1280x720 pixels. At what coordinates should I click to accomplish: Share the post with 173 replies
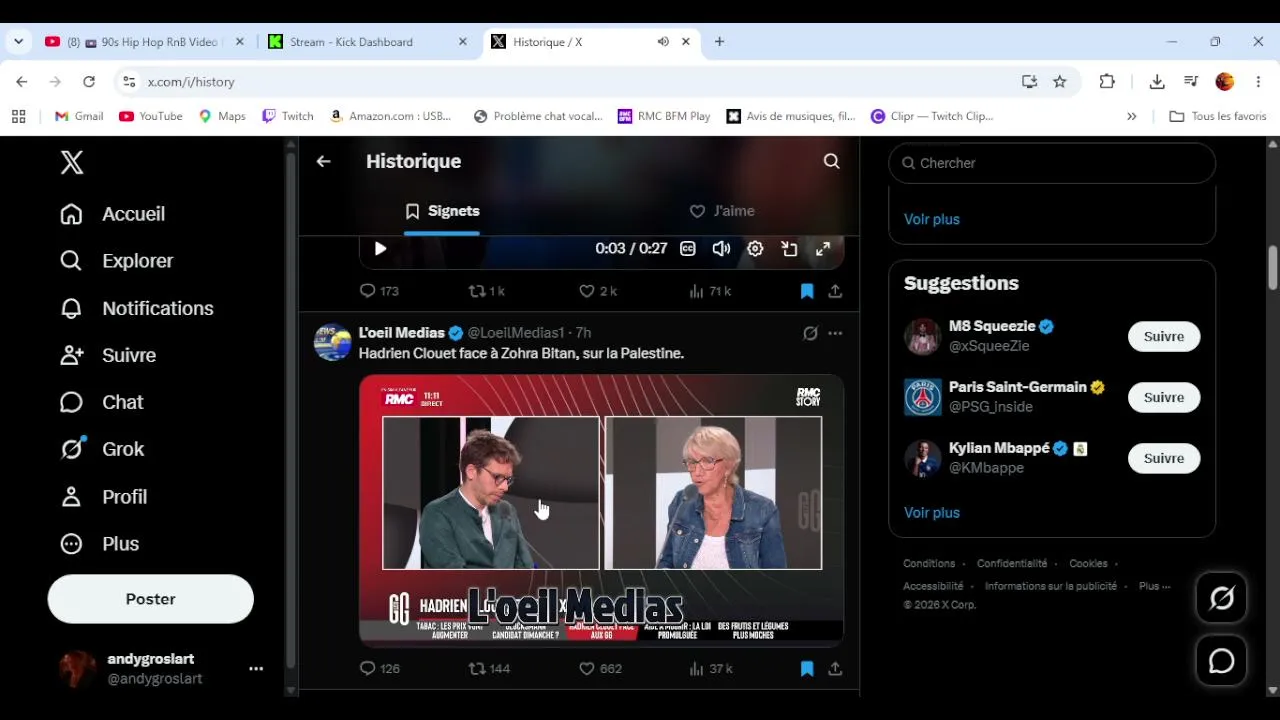[835, 291]
